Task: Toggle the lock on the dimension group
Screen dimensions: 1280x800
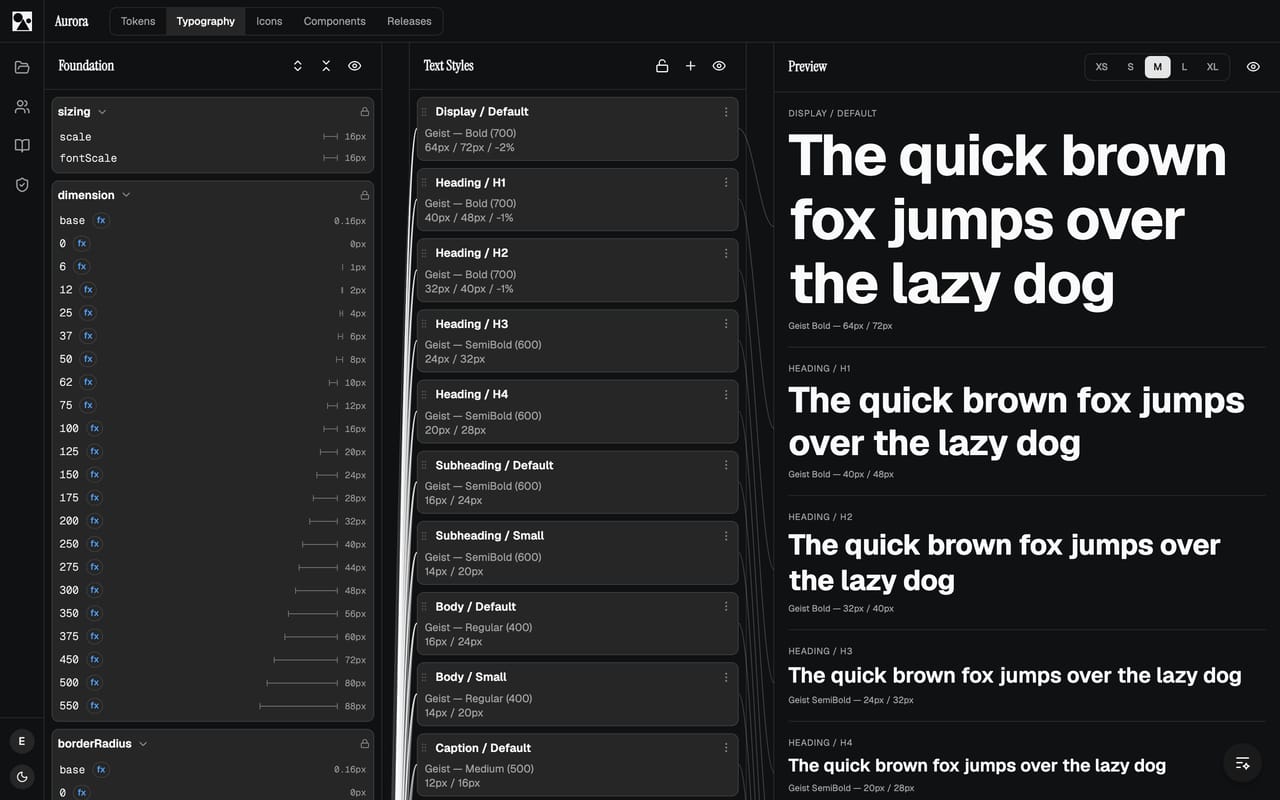Action: (x=365, y=195)
